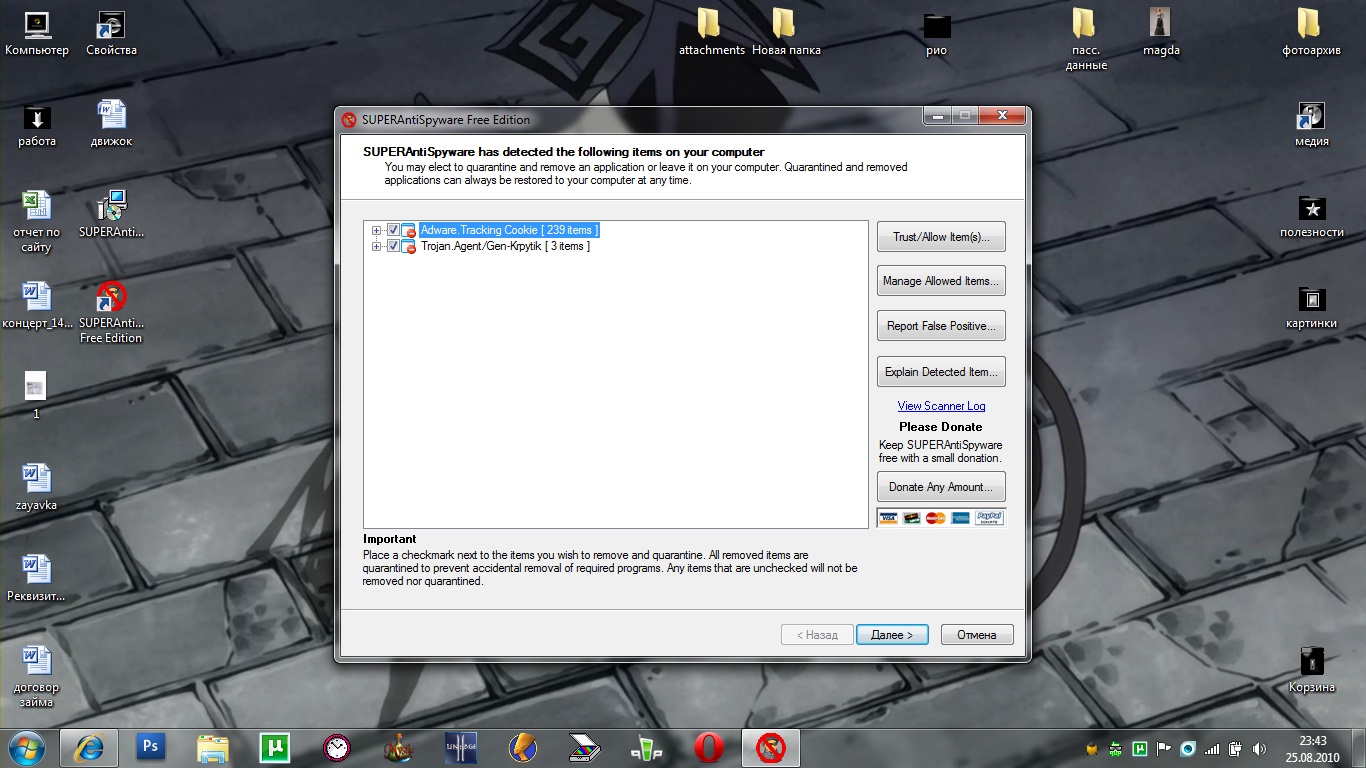The height and width of the screenshot is (768, 1366).
Task: Select the Новая папка folder
Action: tap(786, 33)
